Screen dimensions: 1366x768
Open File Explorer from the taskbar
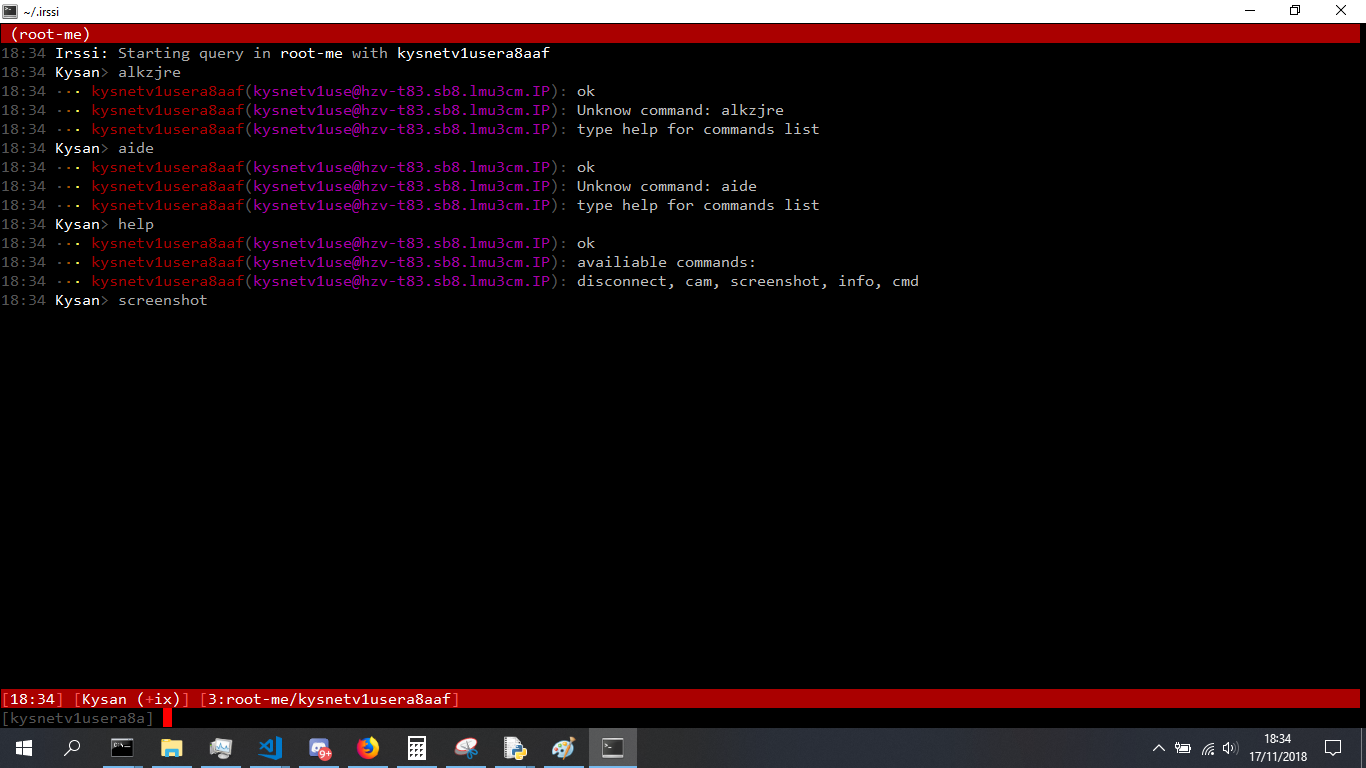(172, 747)
